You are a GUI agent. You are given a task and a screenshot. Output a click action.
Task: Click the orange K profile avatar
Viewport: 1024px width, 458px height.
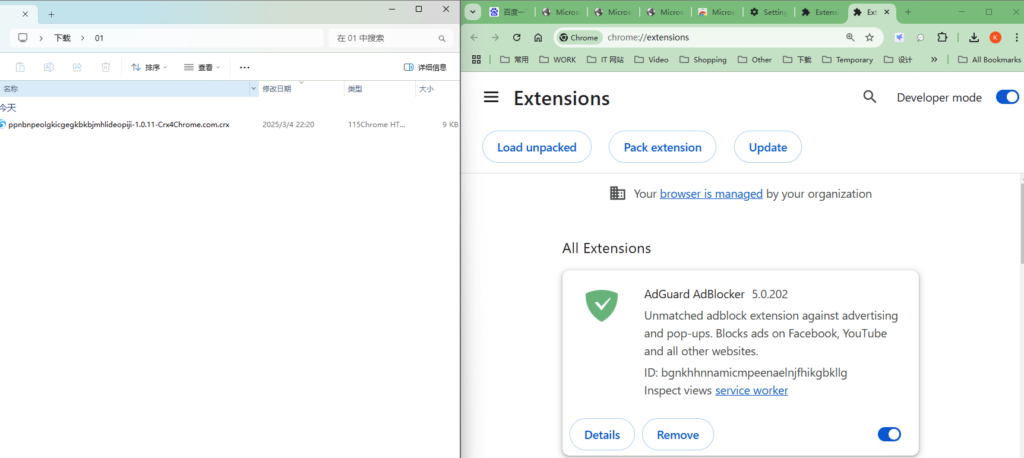(995, 38)
